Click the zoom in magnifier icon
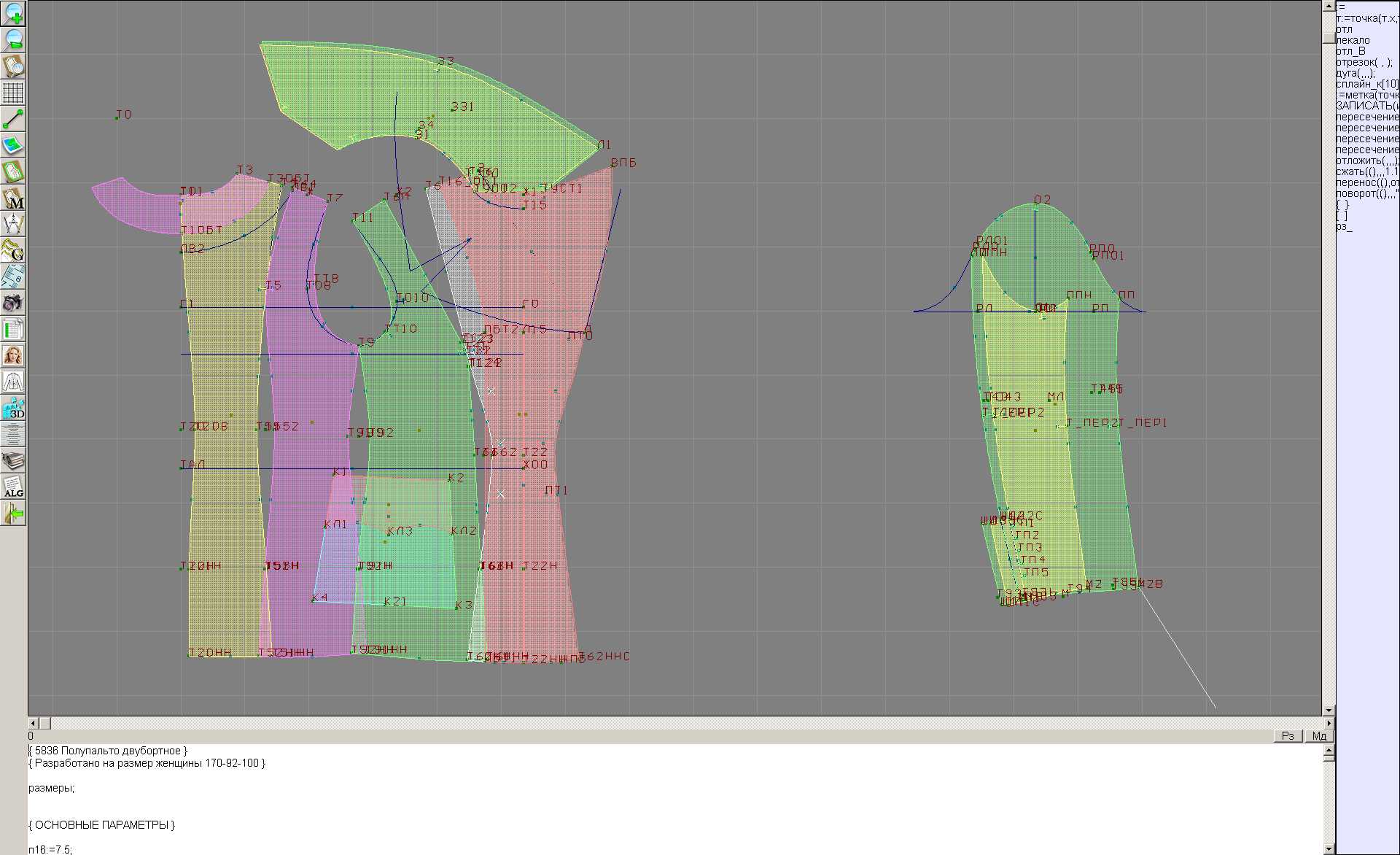Viewport: 1400px width, 855px height. click(13, 12)
